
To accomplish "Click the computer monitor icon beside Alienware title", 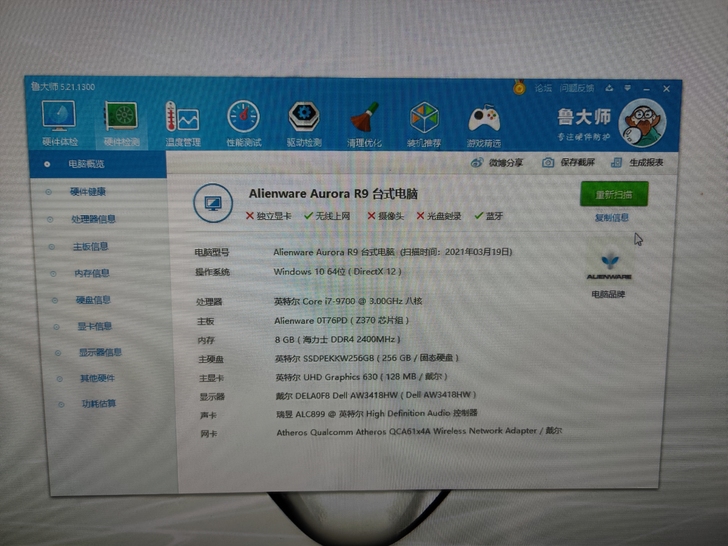I will (x=213, y=203).
